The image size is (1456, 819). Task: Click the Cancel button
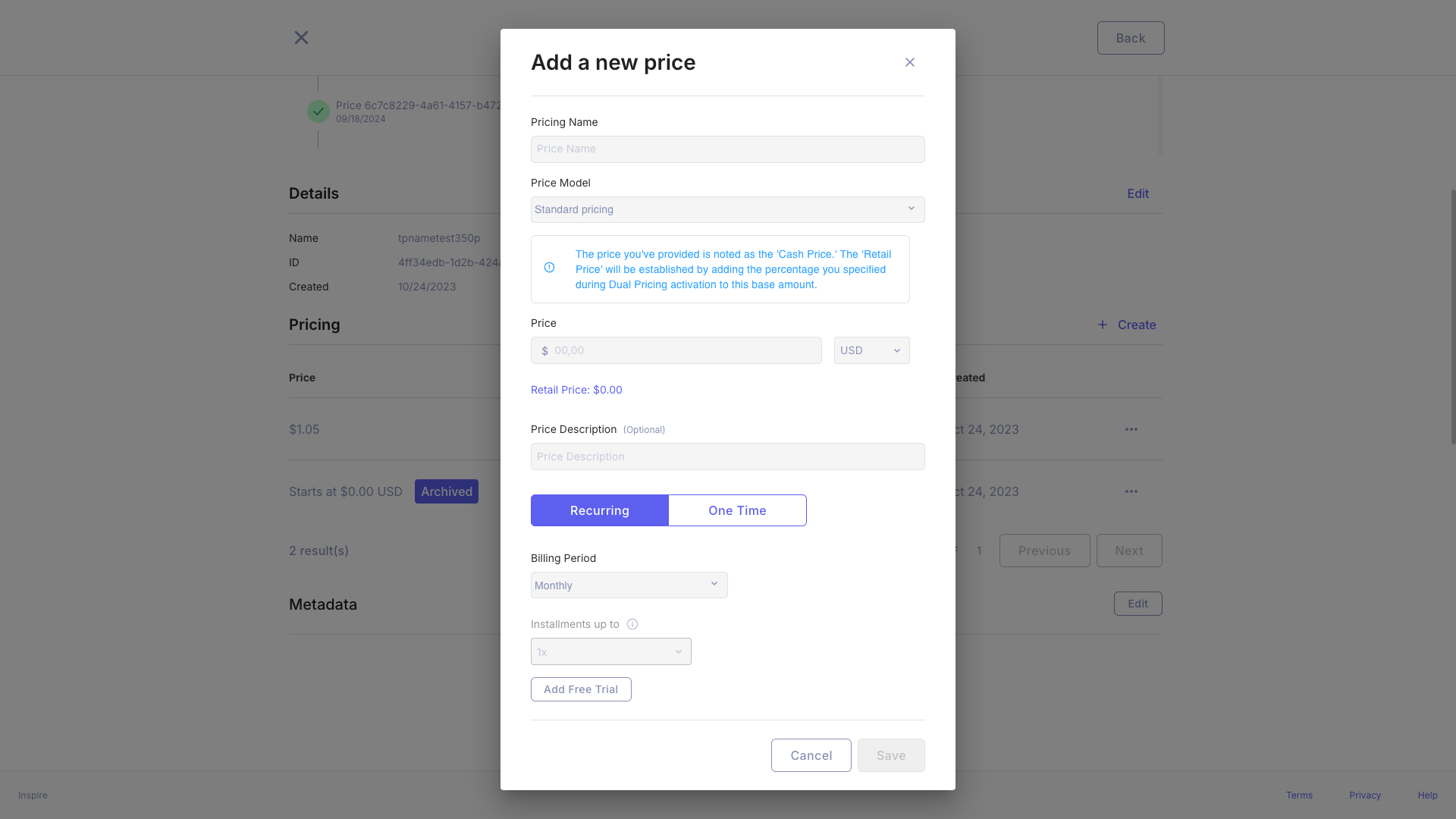[811, 755]
